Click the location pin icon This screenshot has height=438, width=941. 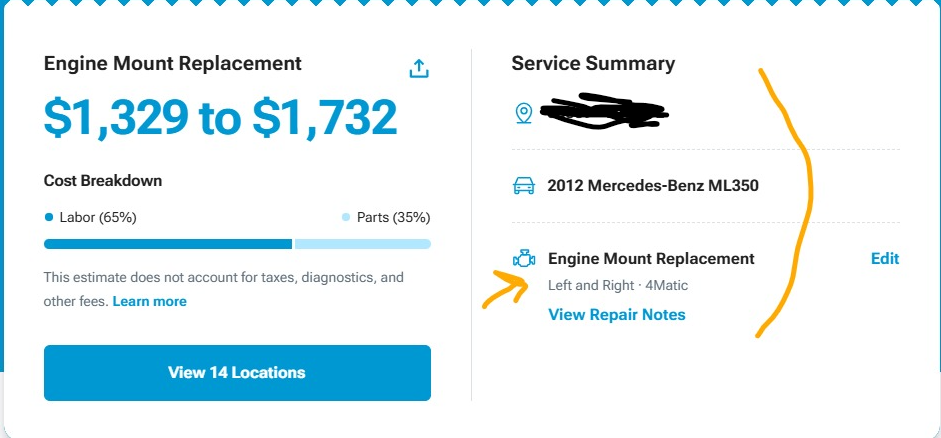coord(523,113)
